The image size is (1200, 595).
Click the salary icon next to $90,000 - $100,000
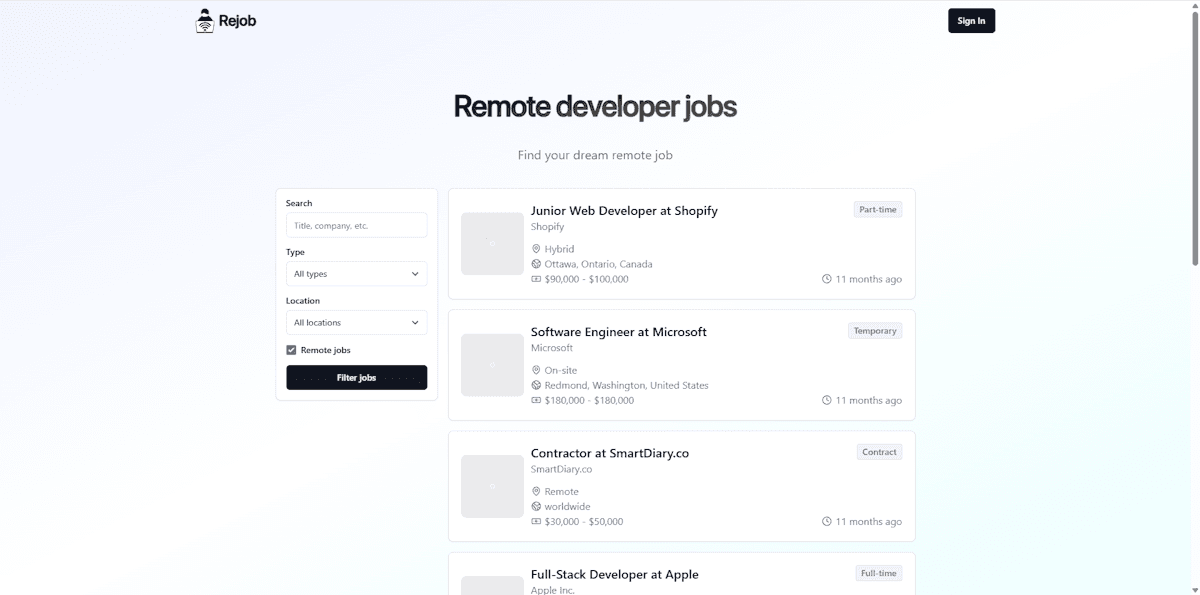pyautogui.click(x=536, y=279)
